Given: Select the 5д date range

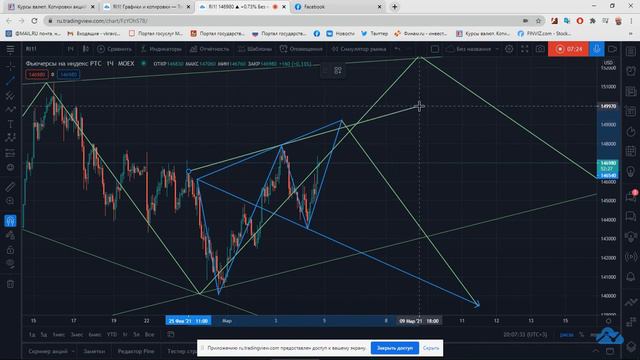Looking at the screenshot, I should (44, 335).
